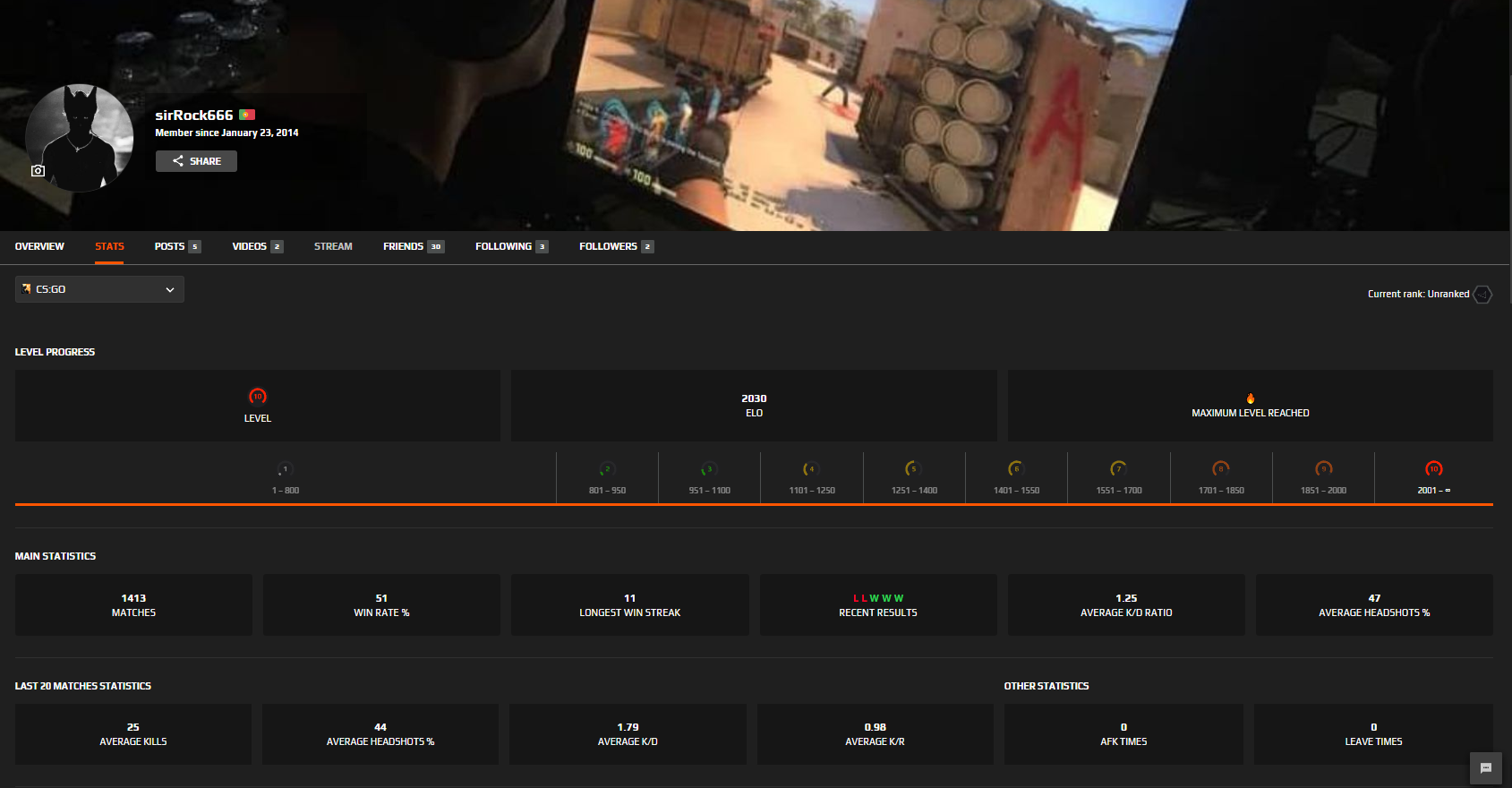Select the level 6 badge (1401–1550)

tap(1016, 469)
